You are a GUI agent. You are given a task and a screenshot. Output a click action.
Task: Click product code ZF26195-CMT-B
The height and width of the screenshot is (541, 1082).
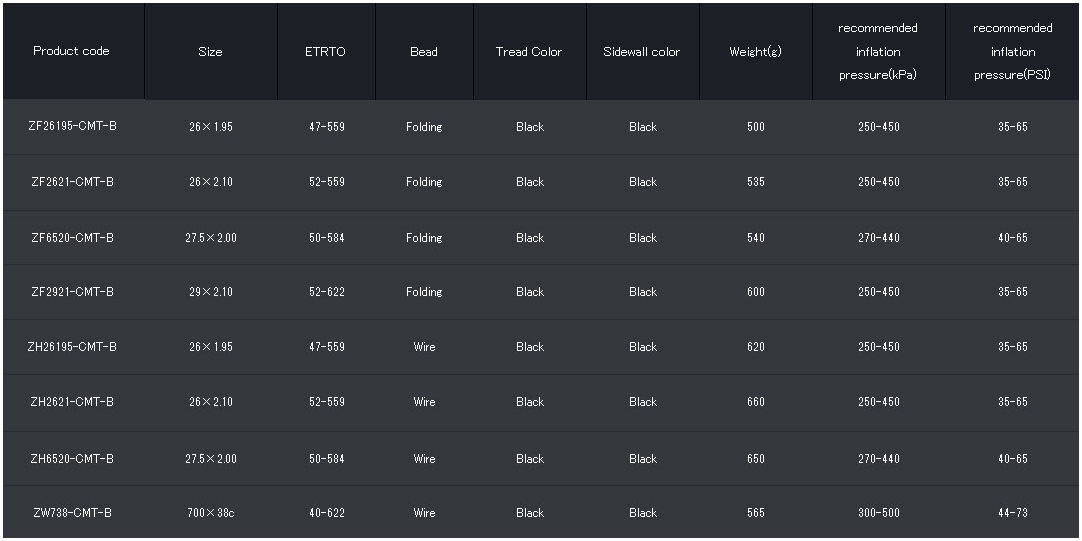pos(73,126)
